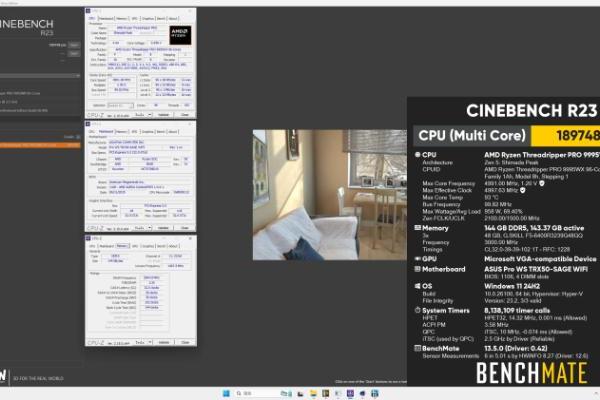The image size is (600, 400).
Task: Click verified checkmark beside Max Core Frequency
Action: click(542, 183)
